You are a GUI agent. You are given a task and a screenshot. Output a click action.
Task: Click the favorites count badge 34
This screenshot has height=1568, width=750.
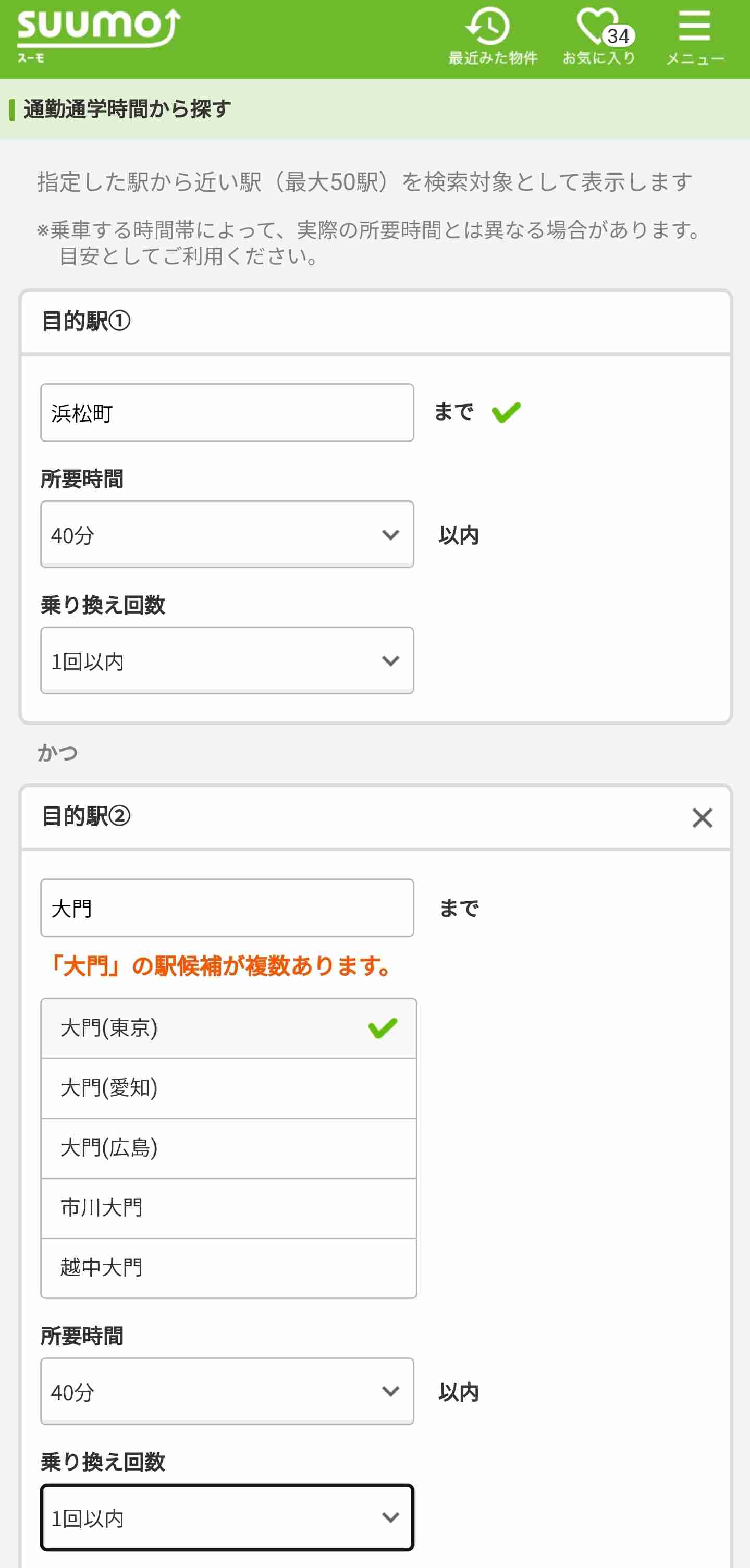619,36
